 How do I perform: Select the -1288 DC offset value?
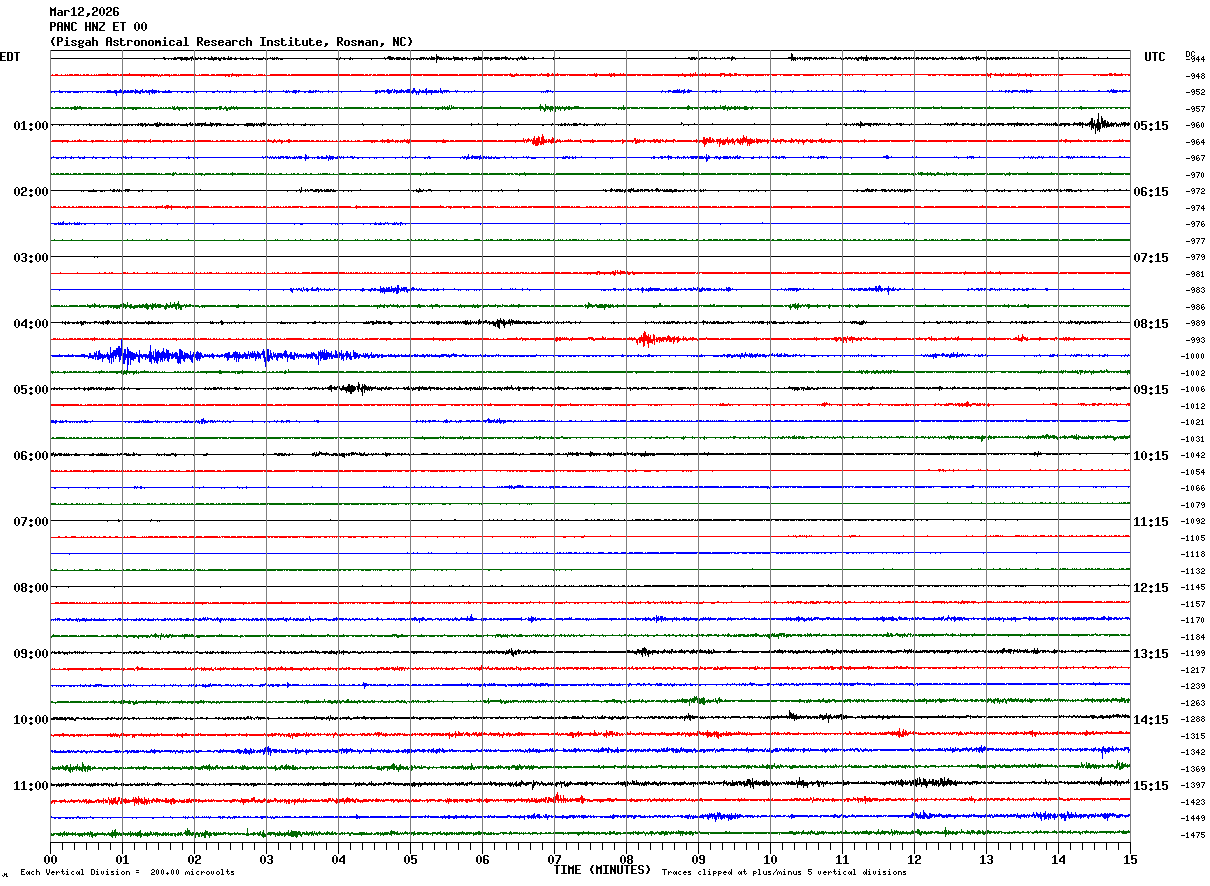point(1195,720)
